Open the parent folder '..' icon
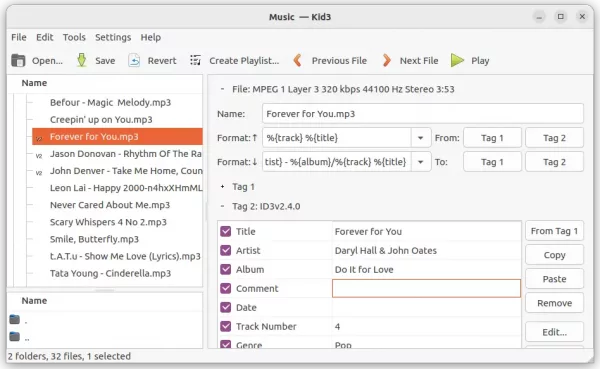 15,336
